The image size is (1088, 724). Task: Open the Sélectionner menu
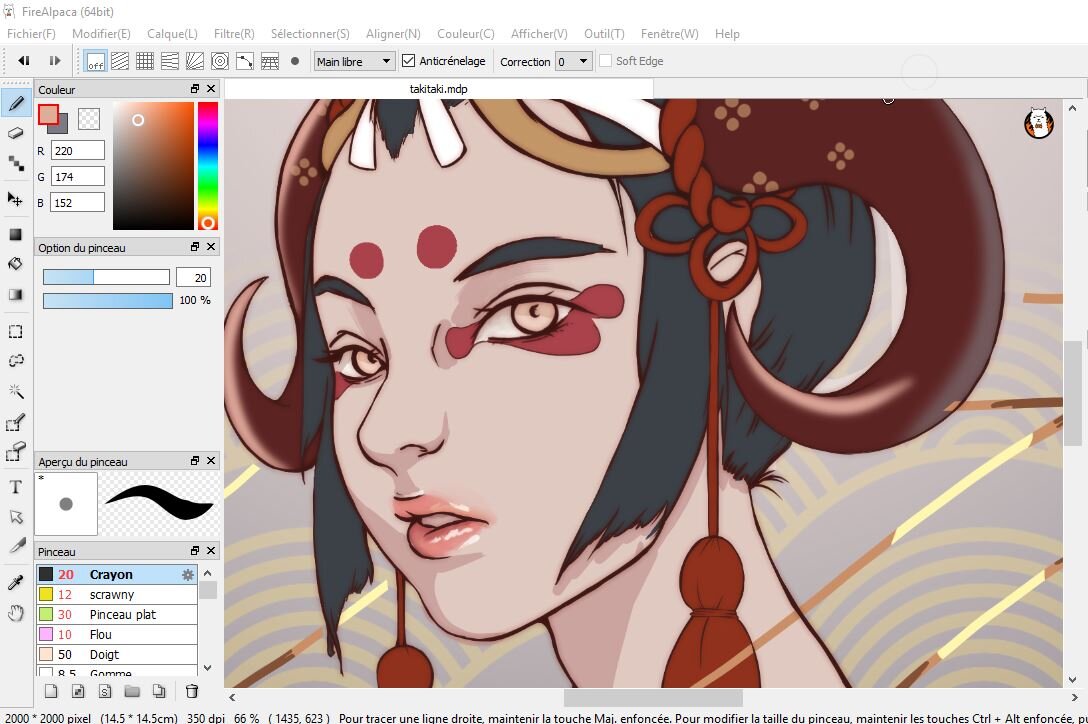coord(310,33)
